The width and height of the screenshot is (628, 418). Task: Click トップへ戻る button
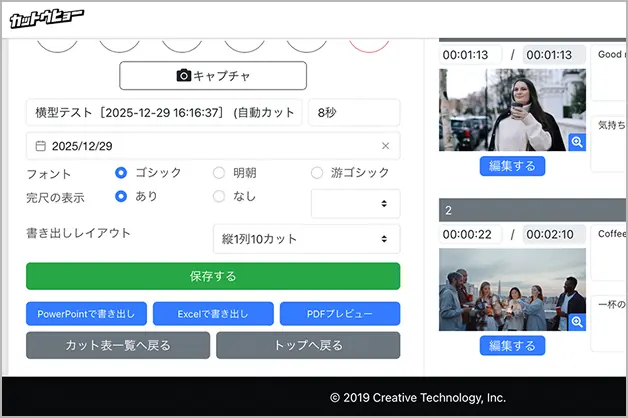pos(308,345)
